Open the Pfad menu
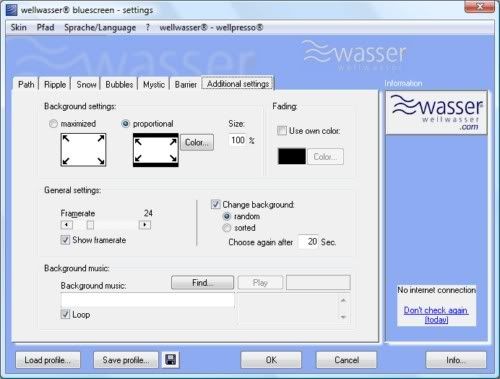 tap(45, 27)
